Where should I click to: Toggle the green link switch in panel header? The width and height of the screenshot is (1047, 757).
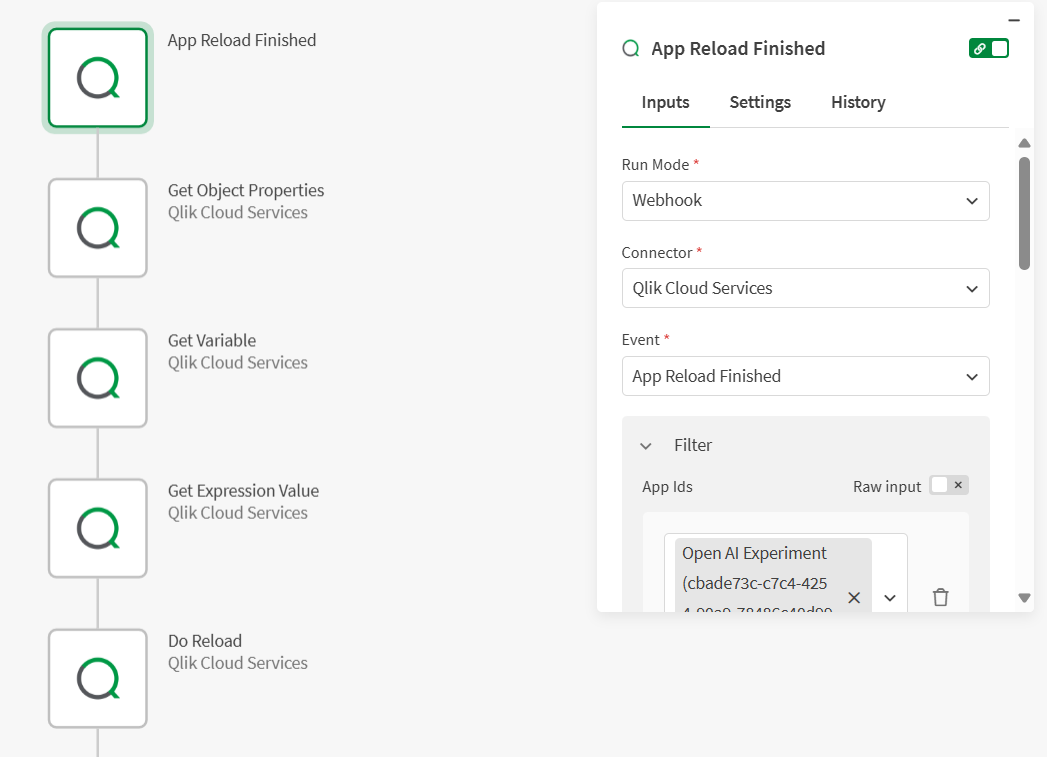pos(989,48)
